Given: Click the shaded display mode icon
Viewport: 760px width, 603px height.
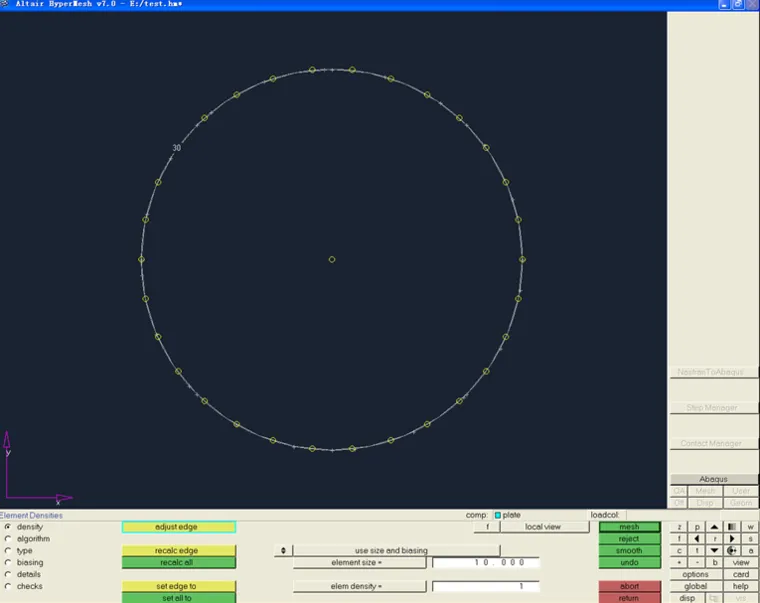Looking at the screenshot, I should [x=732, y=527].
